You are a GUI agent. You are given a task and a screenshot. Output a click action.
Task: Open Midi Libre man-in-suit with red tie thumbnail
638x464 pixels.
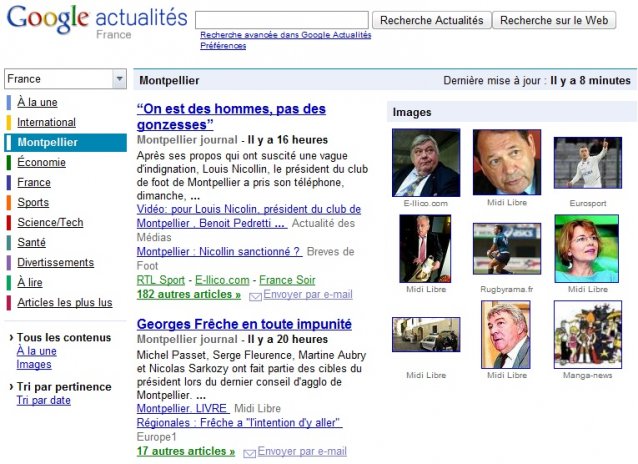425,249
